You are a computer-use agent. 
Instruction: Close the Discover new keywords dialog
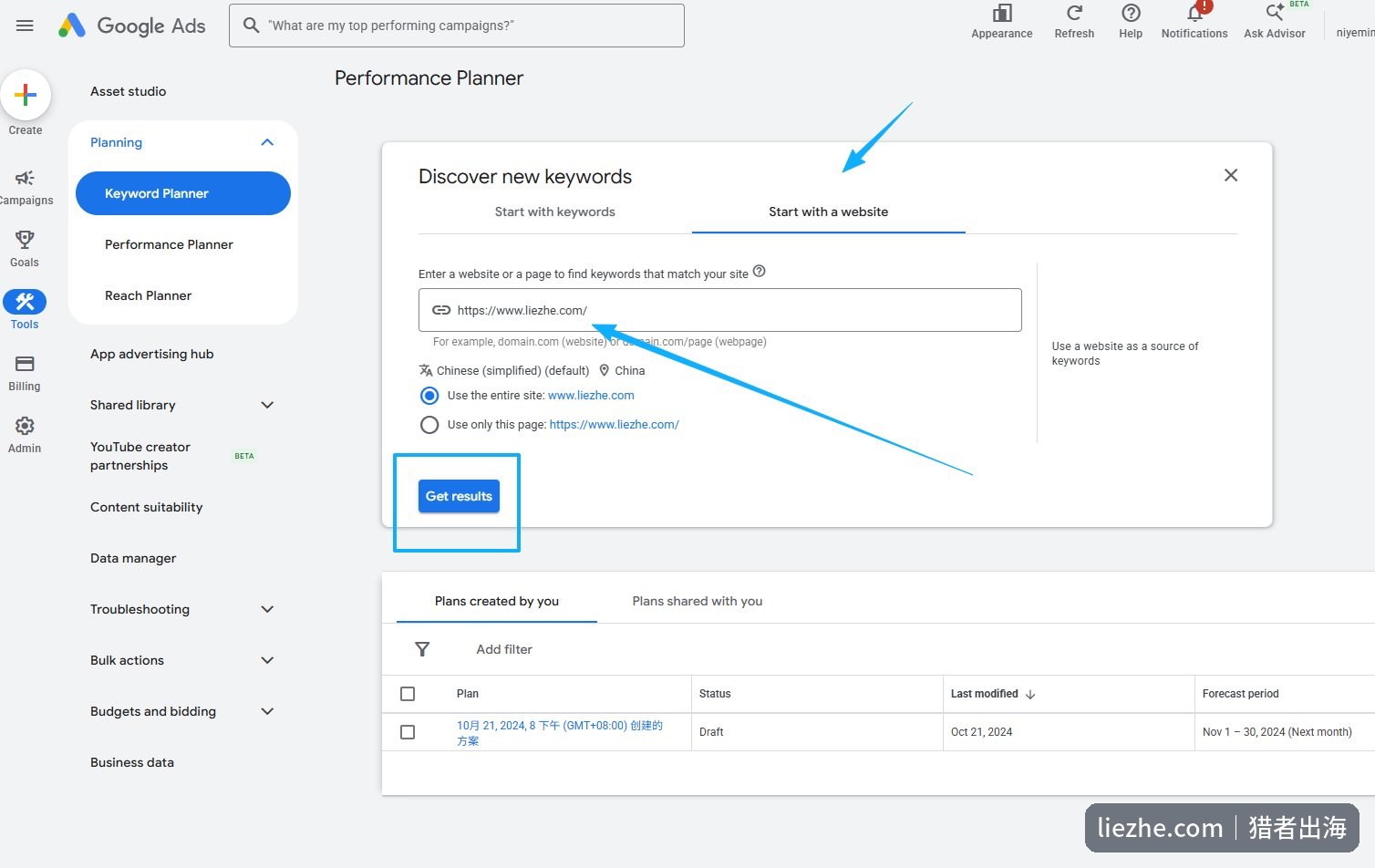pyautogui.click(x=1231, y=175)
